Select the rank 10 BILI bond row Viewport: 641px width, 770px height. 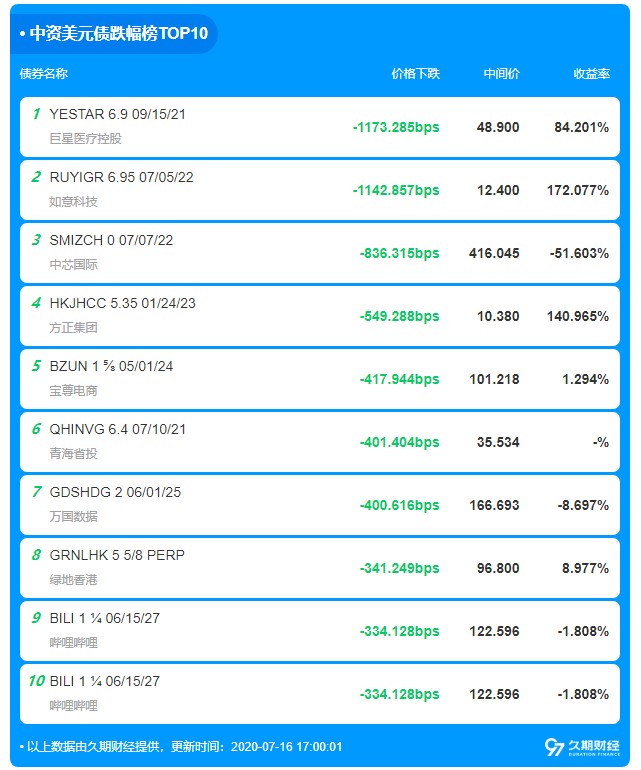pos(320,694)
